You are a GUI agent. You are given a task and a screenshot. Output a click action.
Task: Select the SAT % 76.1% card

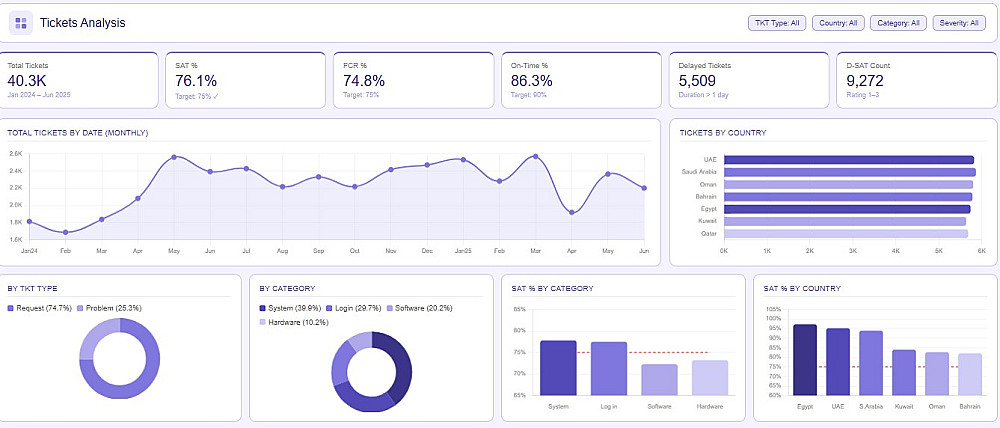pyautogui.click(x=246, y=80)
